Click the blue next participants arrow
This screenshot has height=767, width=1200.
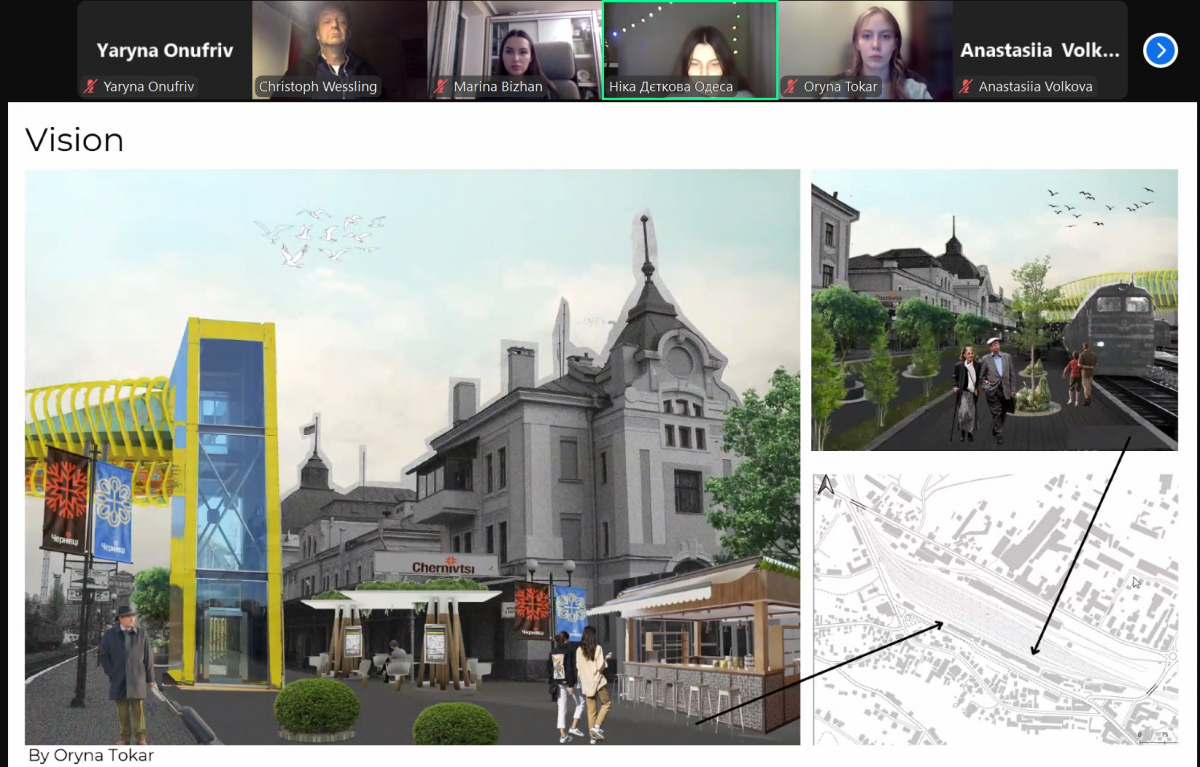(1160, 50)
